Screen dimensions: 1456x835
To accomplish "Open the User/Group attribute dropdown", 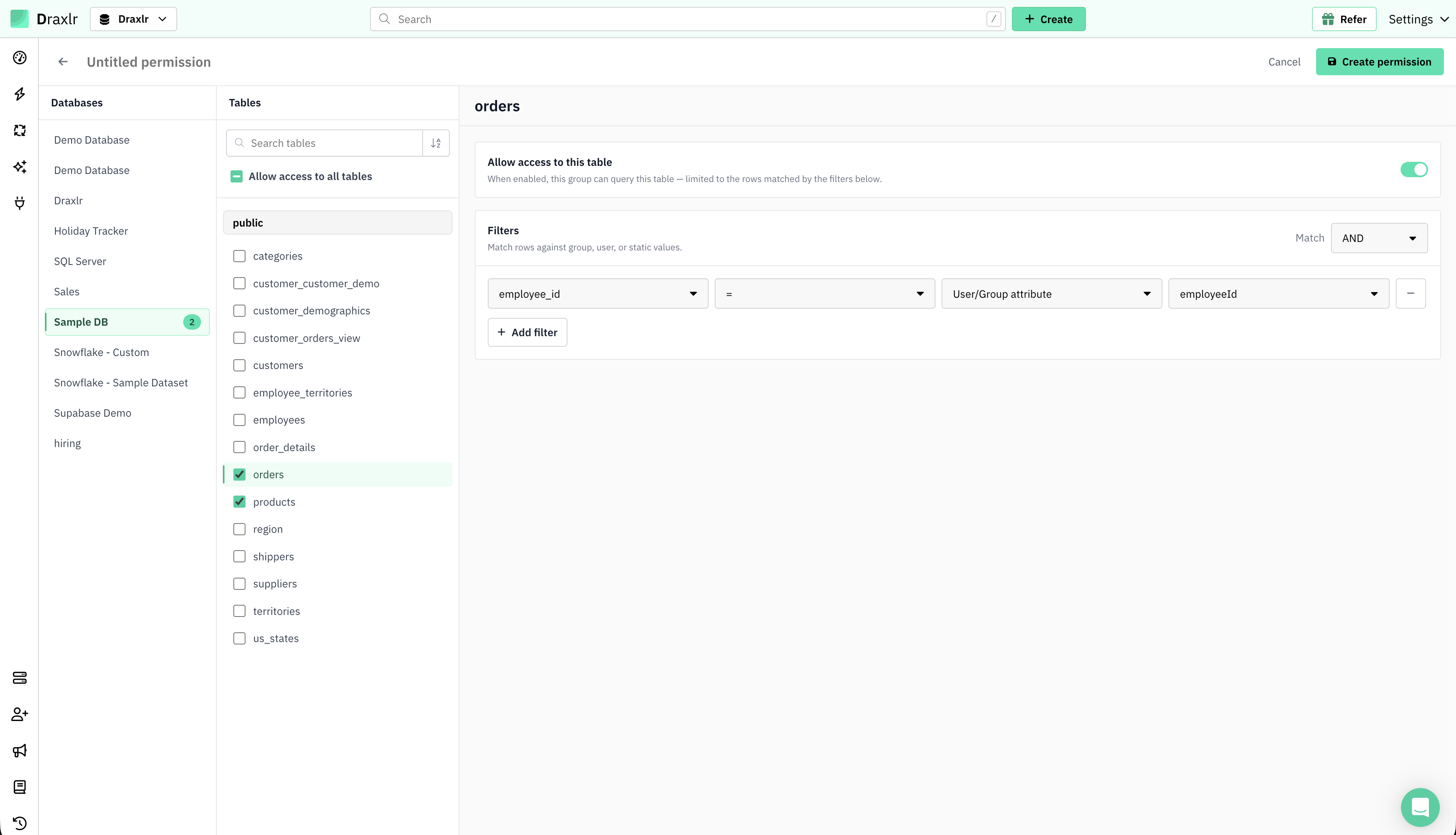I will point(1051,294).
